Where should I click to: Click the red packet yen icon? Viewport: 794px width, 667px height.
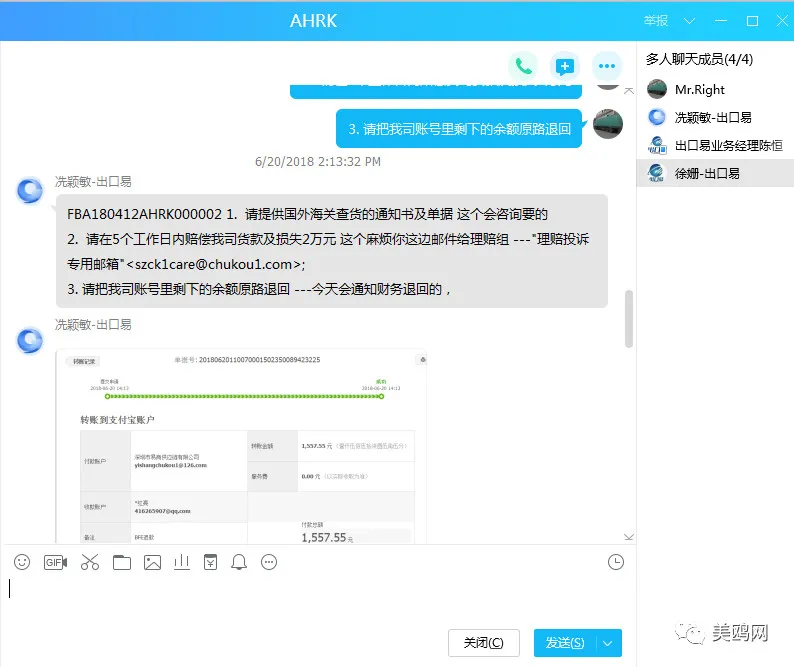click(211, 562)
